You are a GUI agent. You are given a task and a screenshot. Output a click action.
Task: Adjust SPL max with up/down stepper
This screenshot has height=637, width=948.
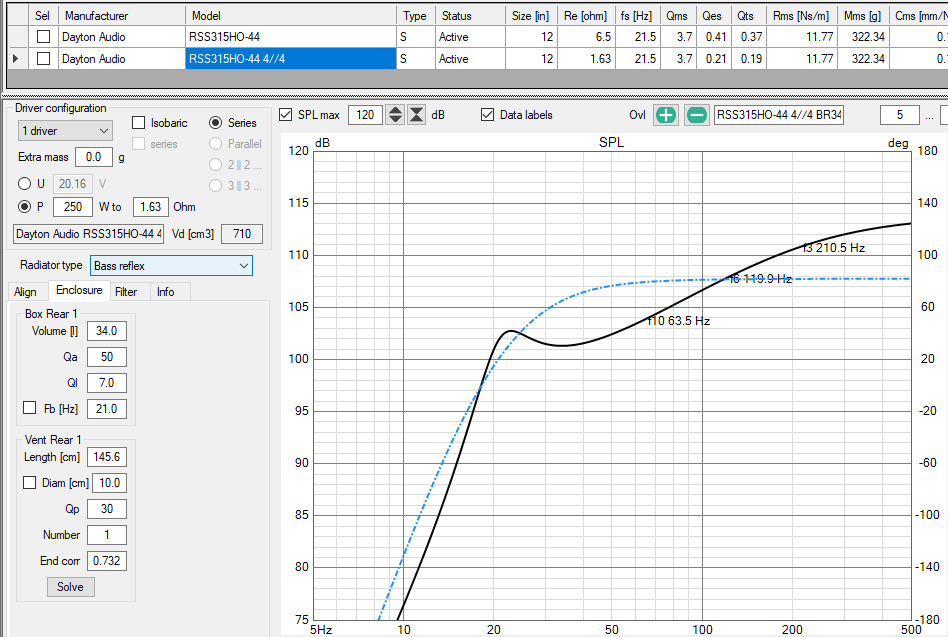tap(395, 115)
